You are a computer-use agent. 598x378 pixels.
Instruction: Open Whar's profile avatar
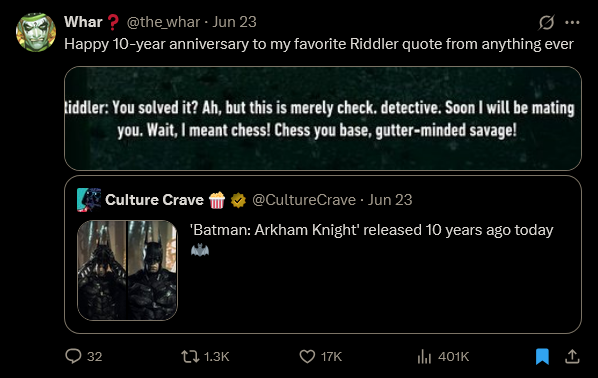pyautogui.click(x=36, y=32)
